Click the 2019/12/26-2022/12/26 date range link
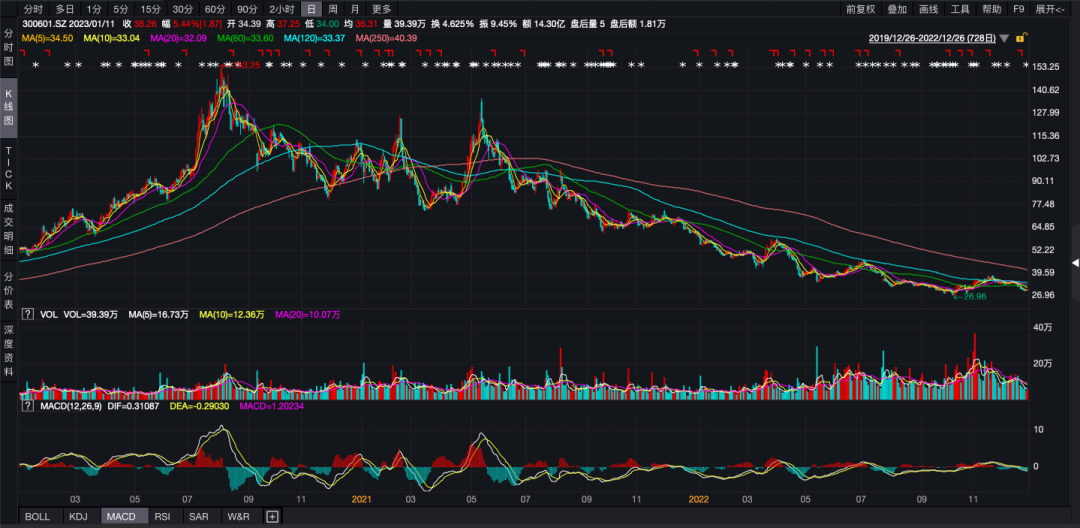 click(x=931, y=38)
